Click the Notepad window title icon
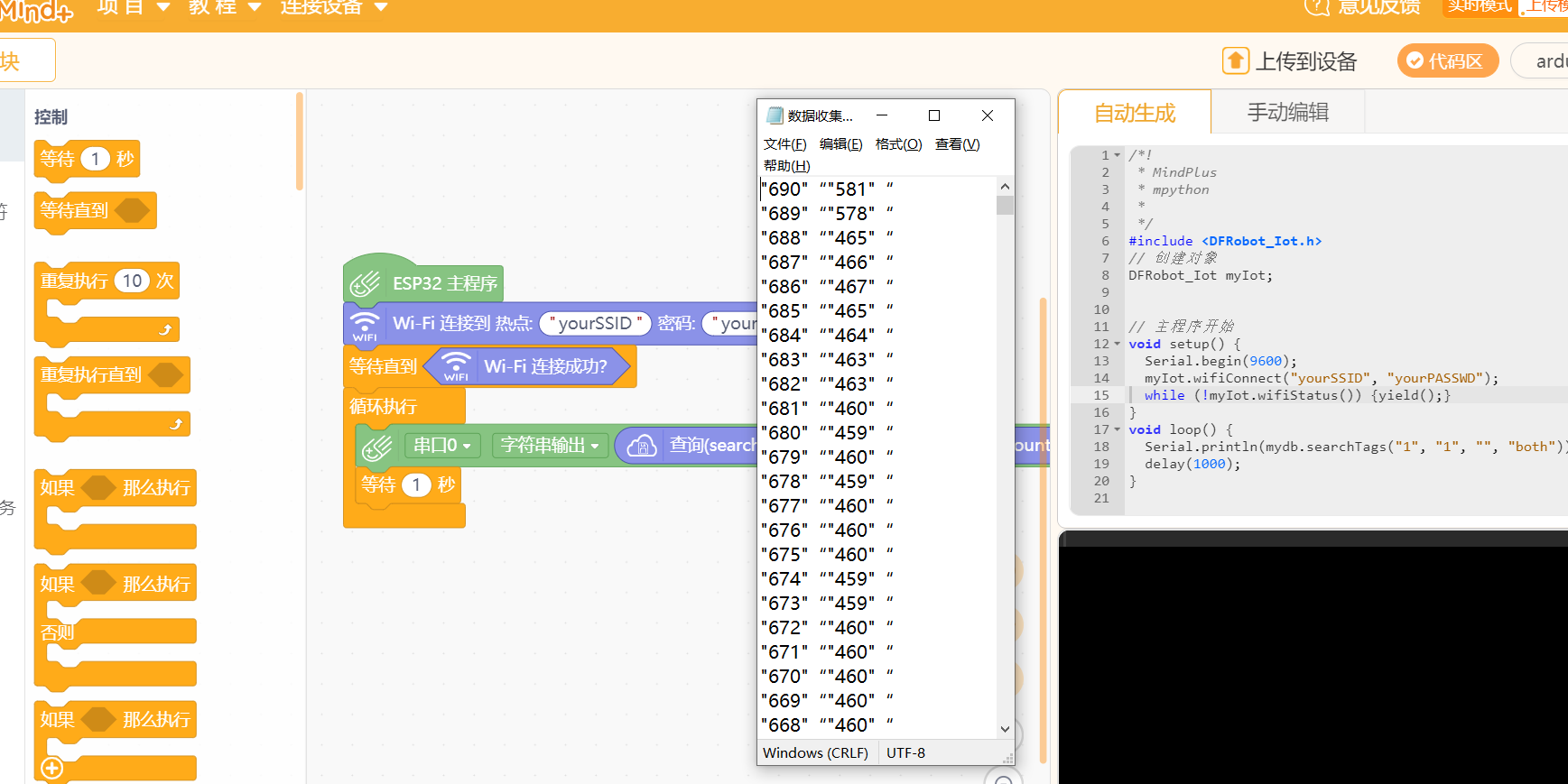Viewport: 1568px width, 784px height. (775, 115)
